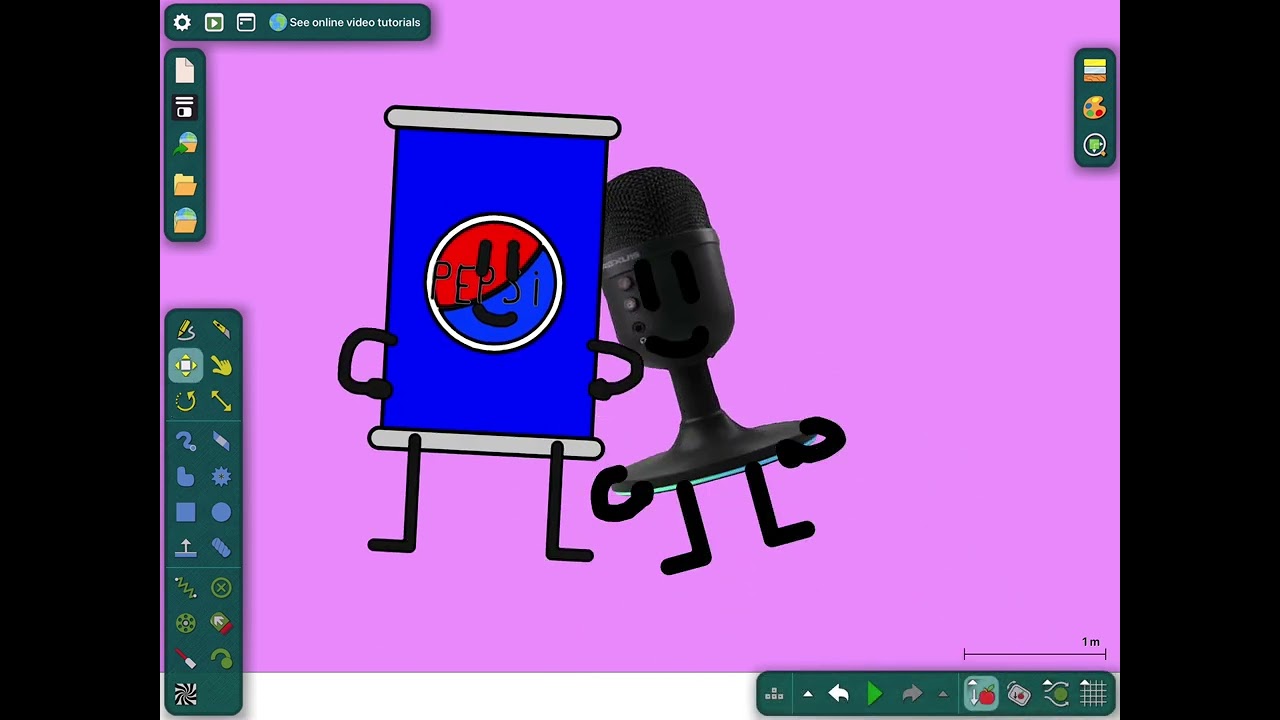Start the simulation with green play
The height and width of the screenshot is (720, 1280).
click(x=875, y=694)
